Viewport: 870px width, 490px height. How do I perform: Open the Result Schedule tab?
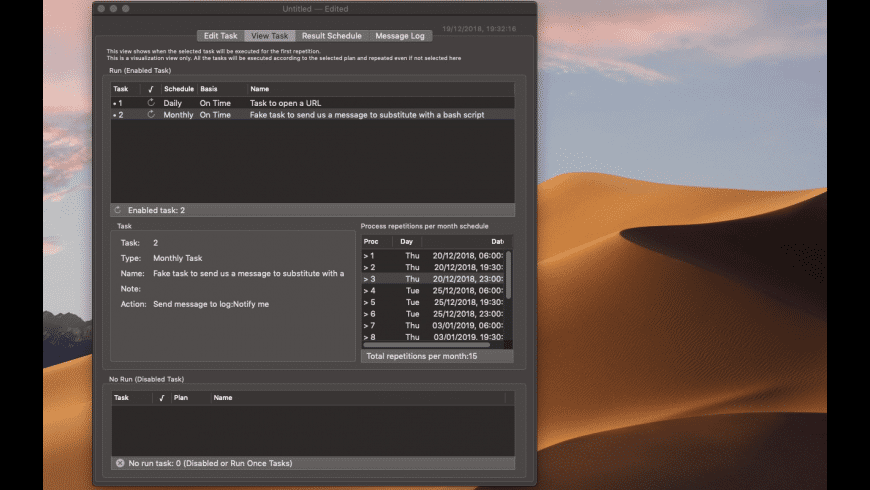pyautogui.click(x=331, y=36)
